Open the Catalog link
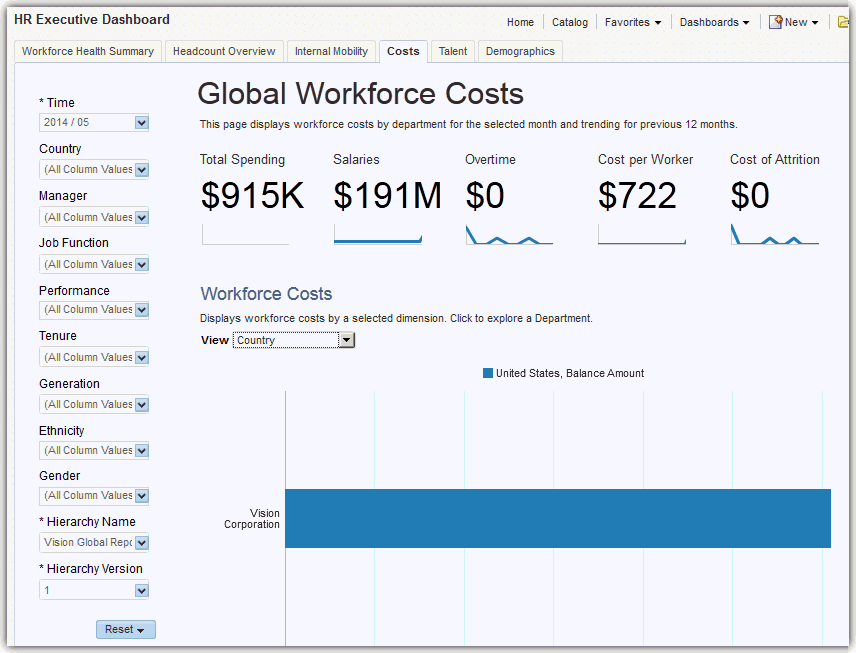 (x=569, y=22)
